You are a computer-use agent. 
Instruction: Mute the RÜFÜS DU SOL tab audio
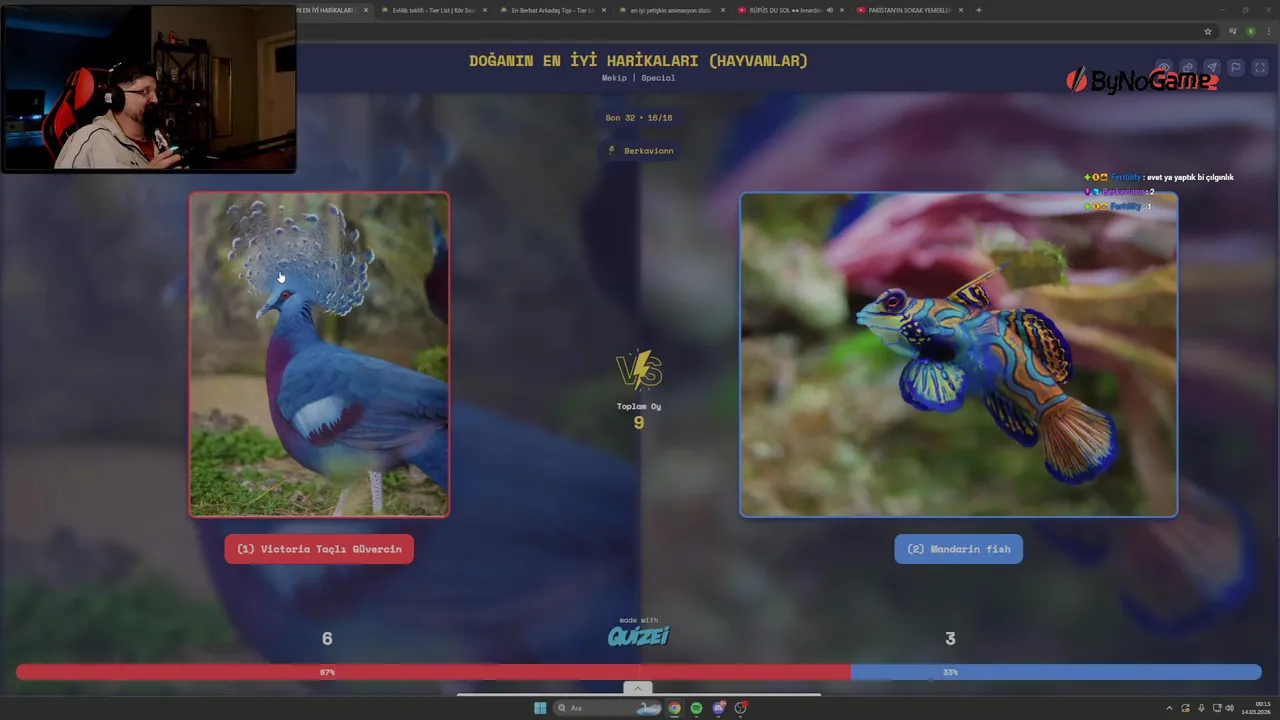point(830,10)
